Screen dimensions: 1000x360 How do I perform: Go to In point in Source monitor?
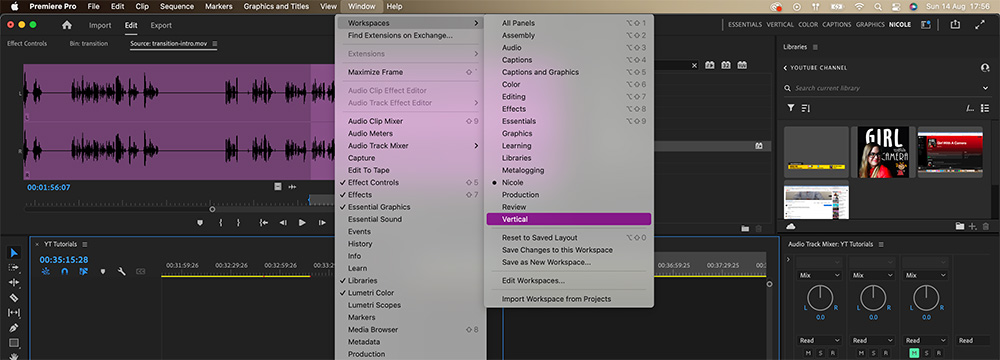tap(263, 223)
